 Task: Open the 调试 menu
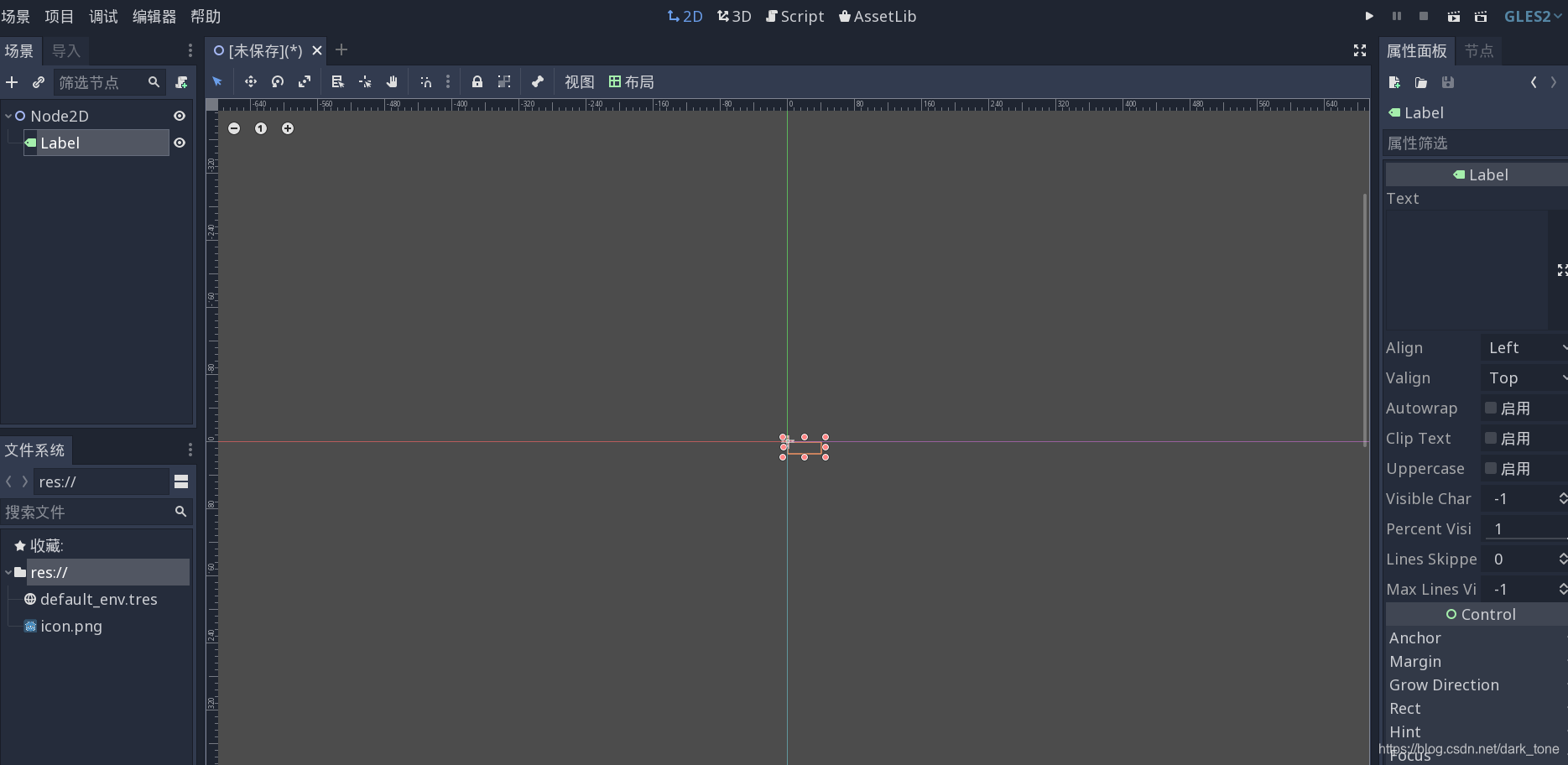pos(104,16)
